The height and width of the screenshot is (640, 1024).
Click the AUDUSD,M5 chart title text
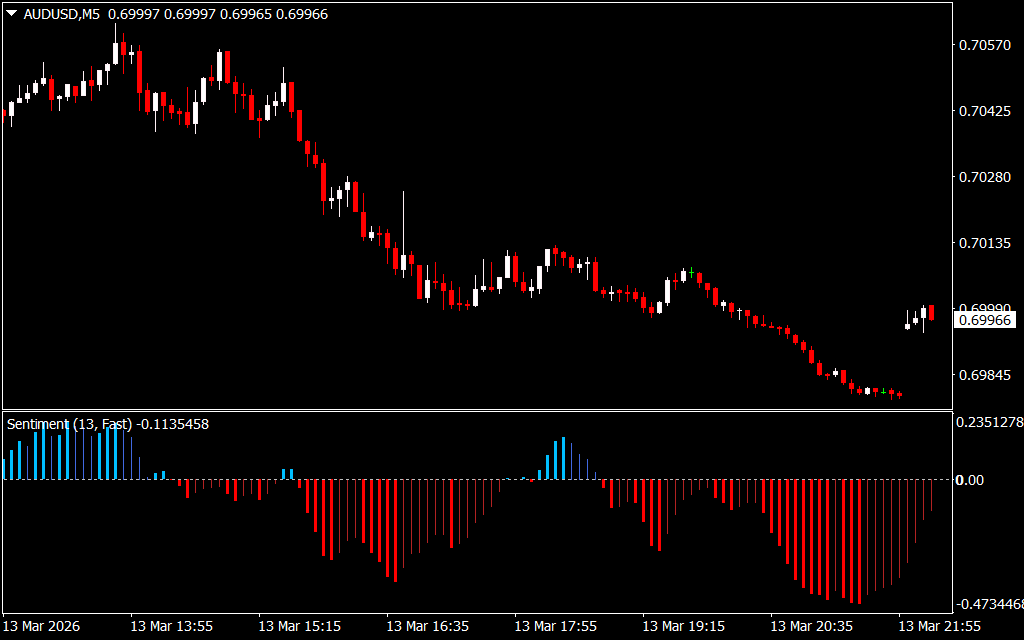tap(62, 14)
